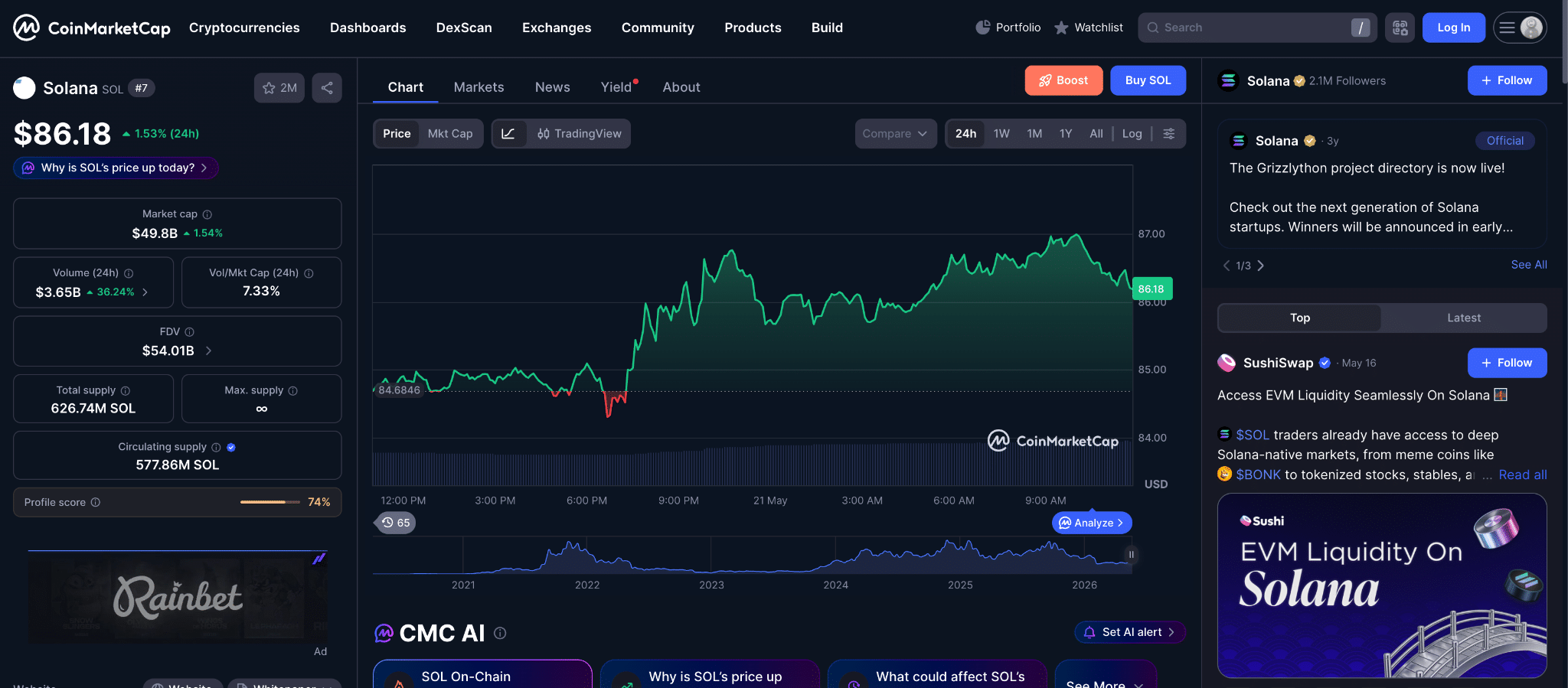
Task: Toggle Log scale on chart
Action: tap(1132, 134)
